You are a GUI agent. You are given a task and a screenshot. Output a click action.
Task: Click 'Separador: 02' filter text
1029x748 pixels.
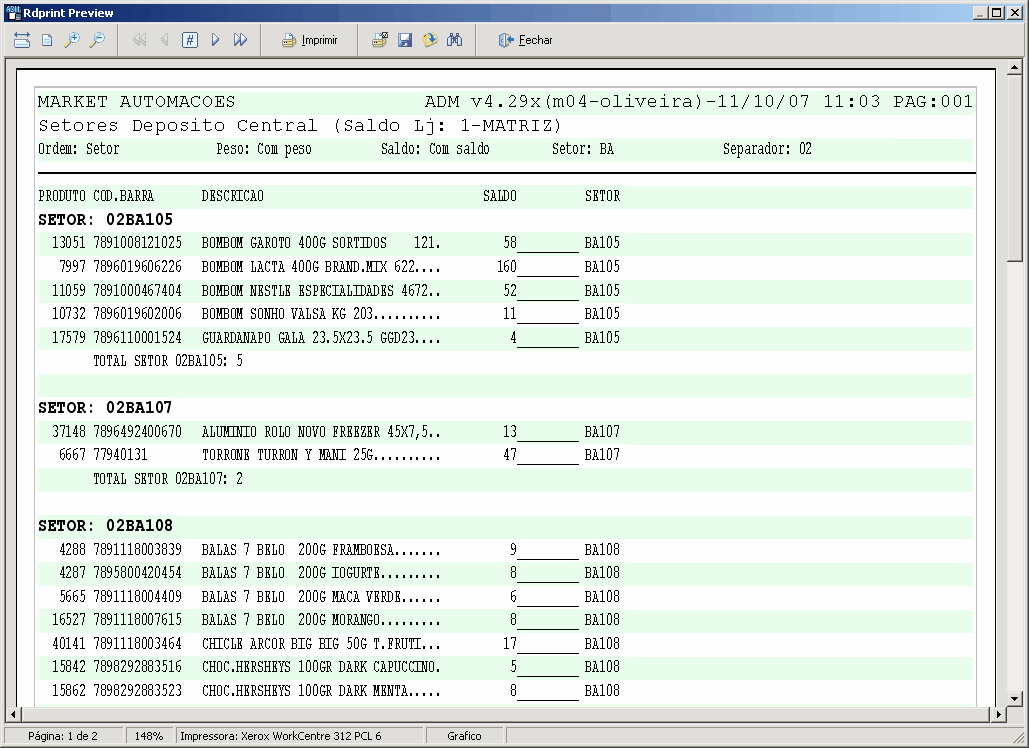pos(767,149)
